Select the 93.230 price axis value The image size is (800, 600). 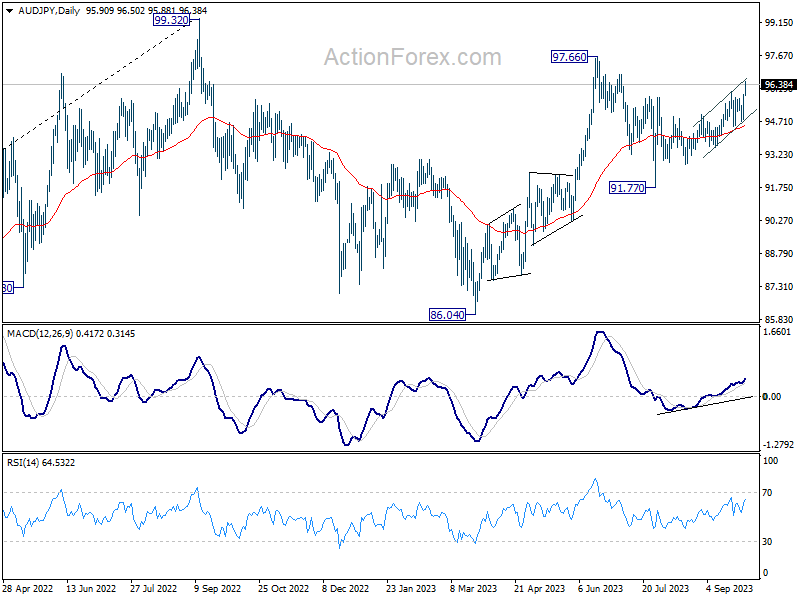click(779, 155)
